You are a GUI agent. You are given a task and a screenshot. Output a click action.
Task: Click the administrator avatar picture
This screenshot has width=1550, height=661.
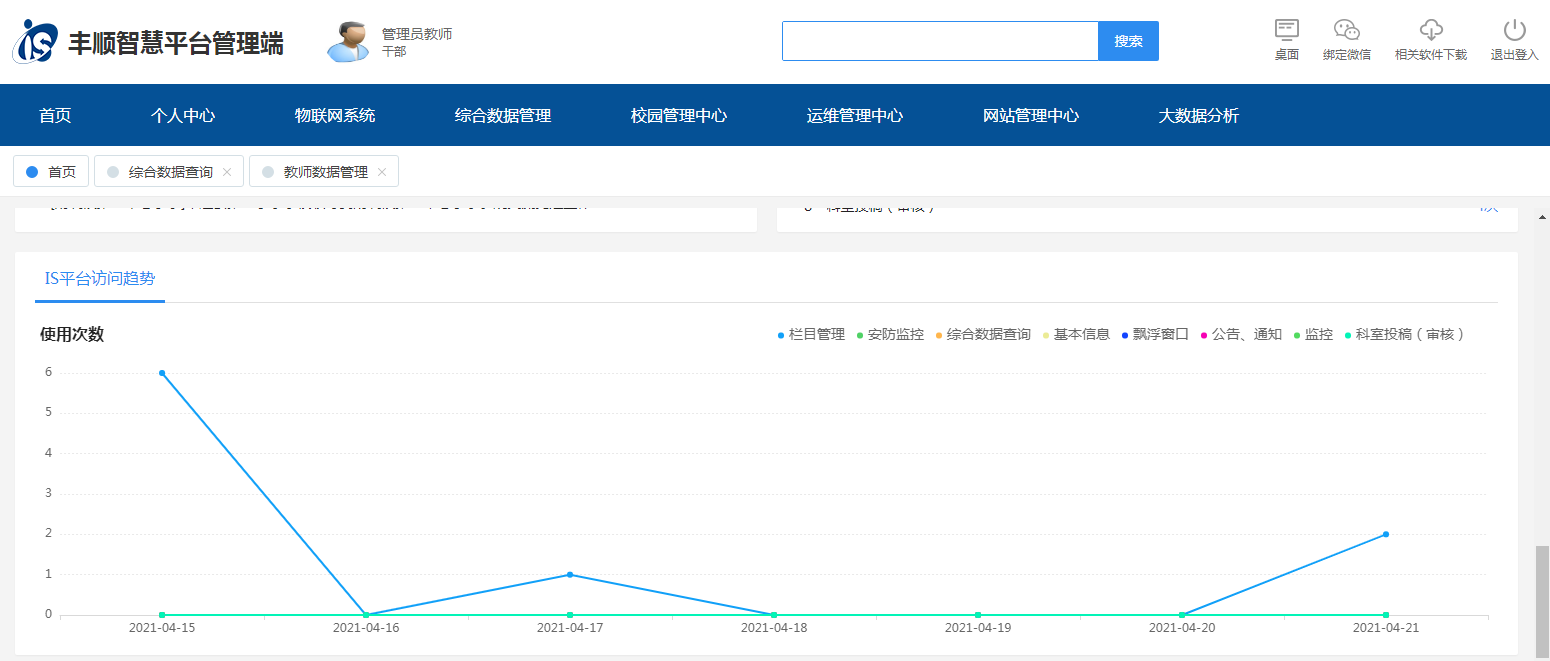[x=347, y=42]
